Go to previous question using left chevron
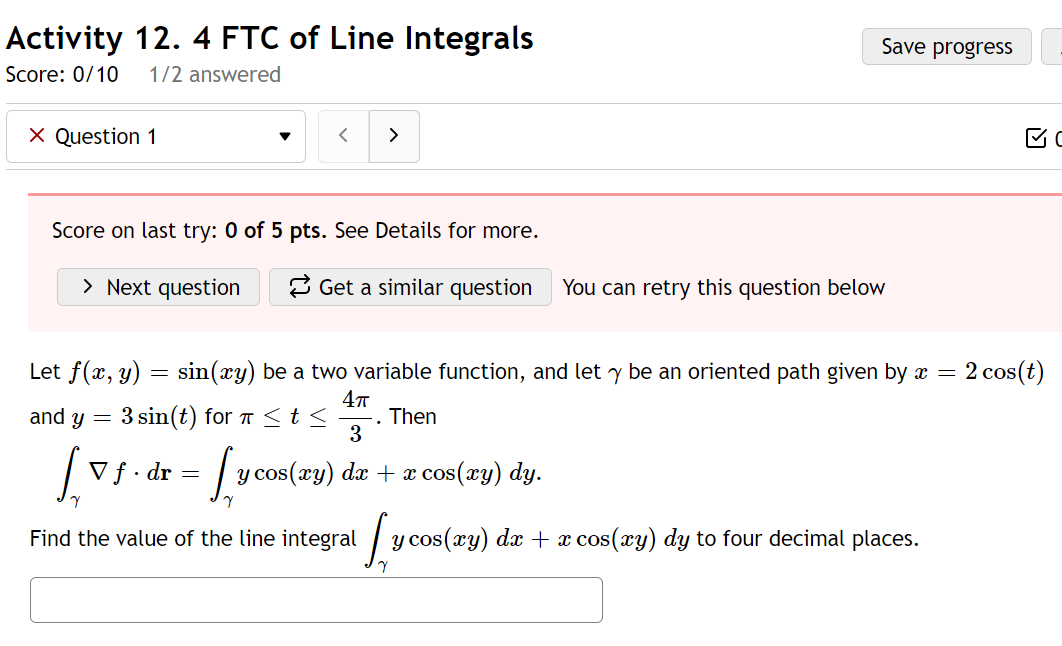The height and width of the screenshot is (646, 1062). pos(343,136)
